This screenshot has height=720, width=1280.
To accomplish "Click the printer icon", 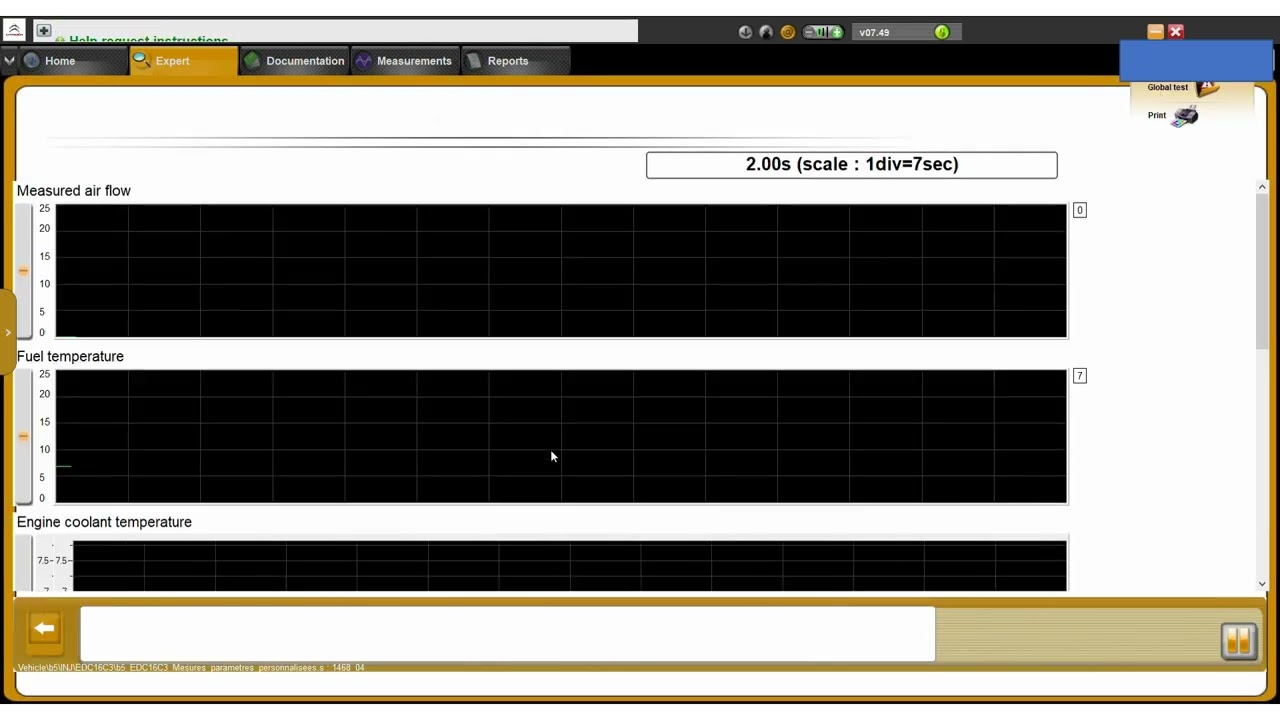I will (1186, 116).
